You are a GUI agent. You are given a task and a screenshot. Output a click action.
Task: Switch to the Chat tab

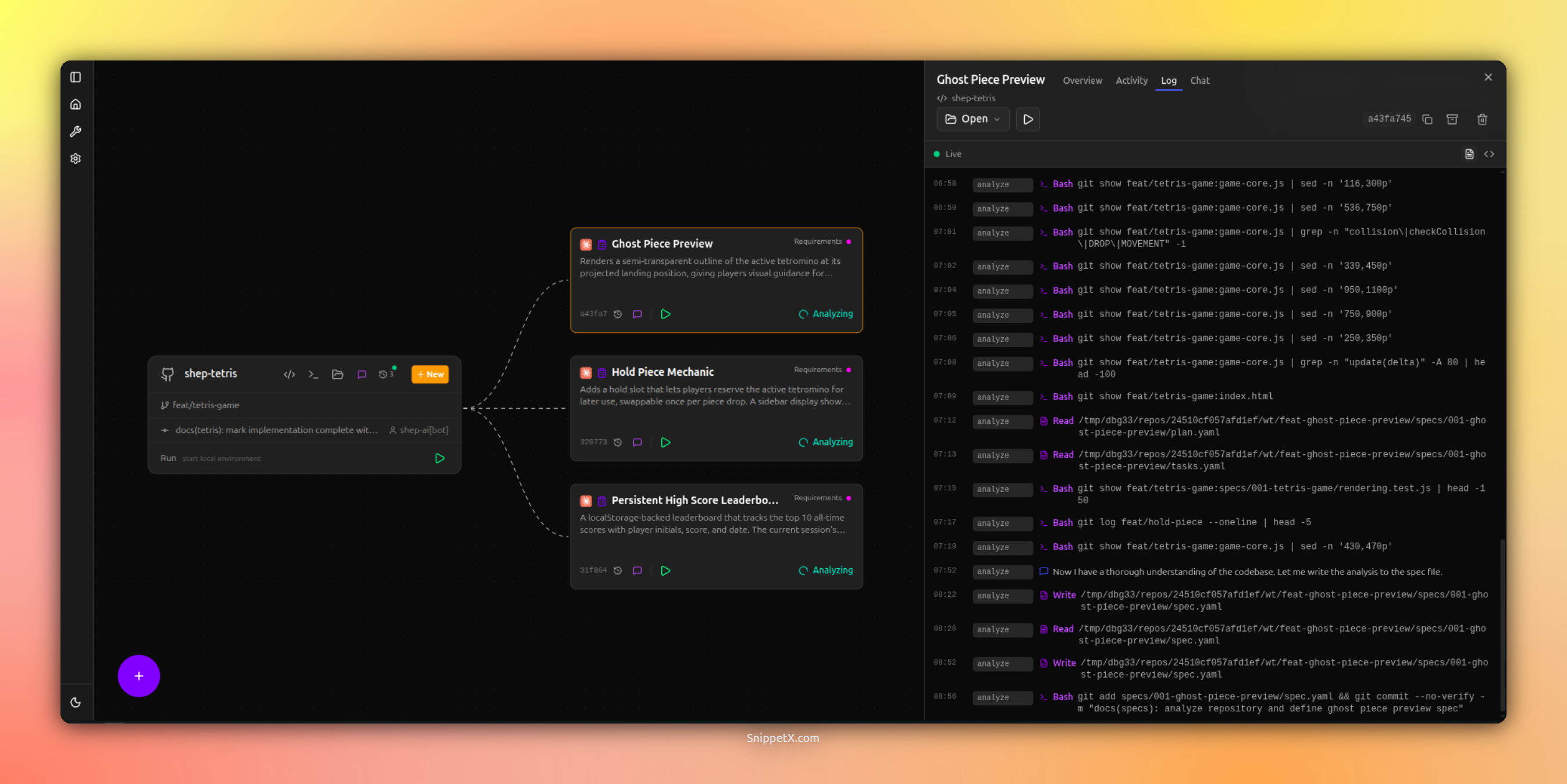coord(1199,80)
